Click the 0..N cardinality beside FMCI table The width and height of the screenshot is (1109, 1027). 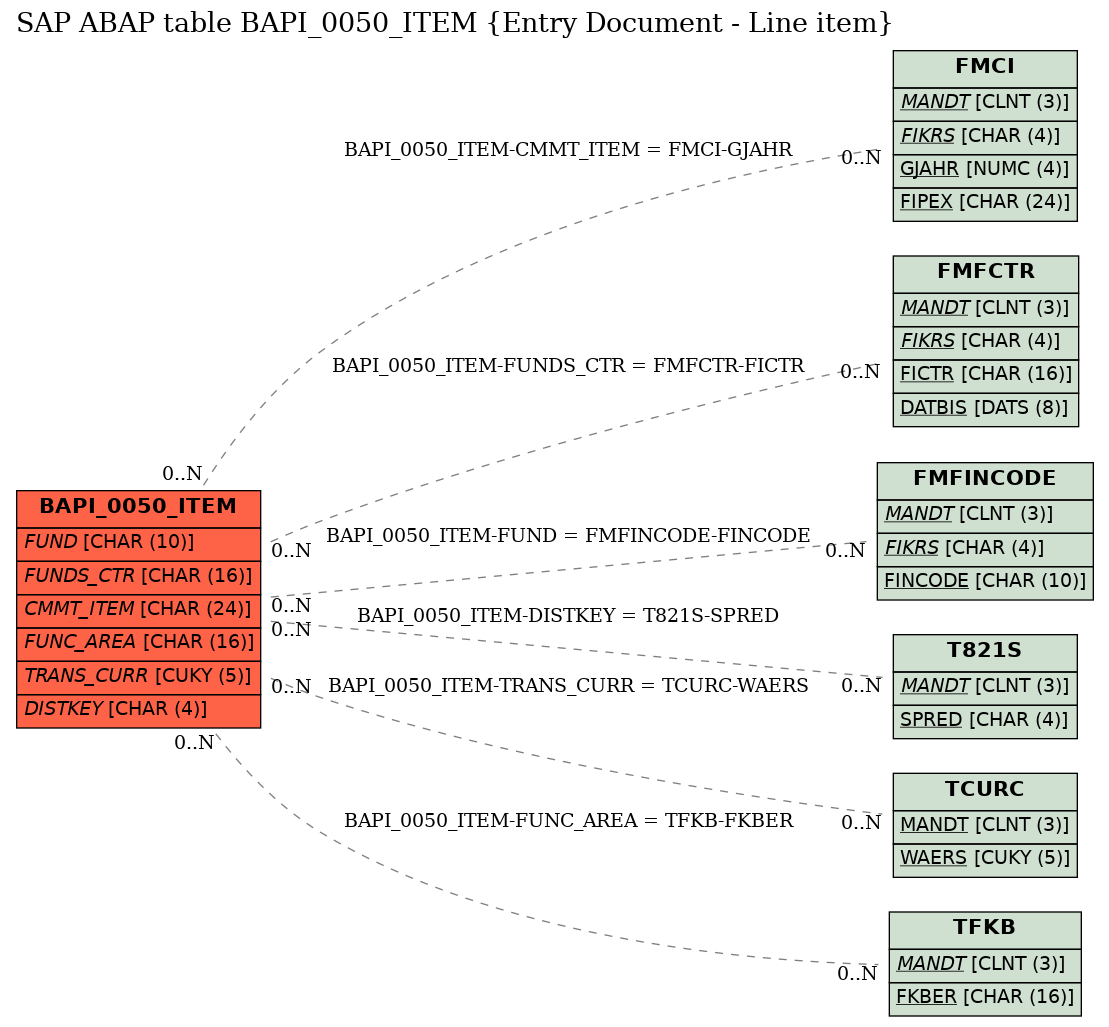(861, 158)
